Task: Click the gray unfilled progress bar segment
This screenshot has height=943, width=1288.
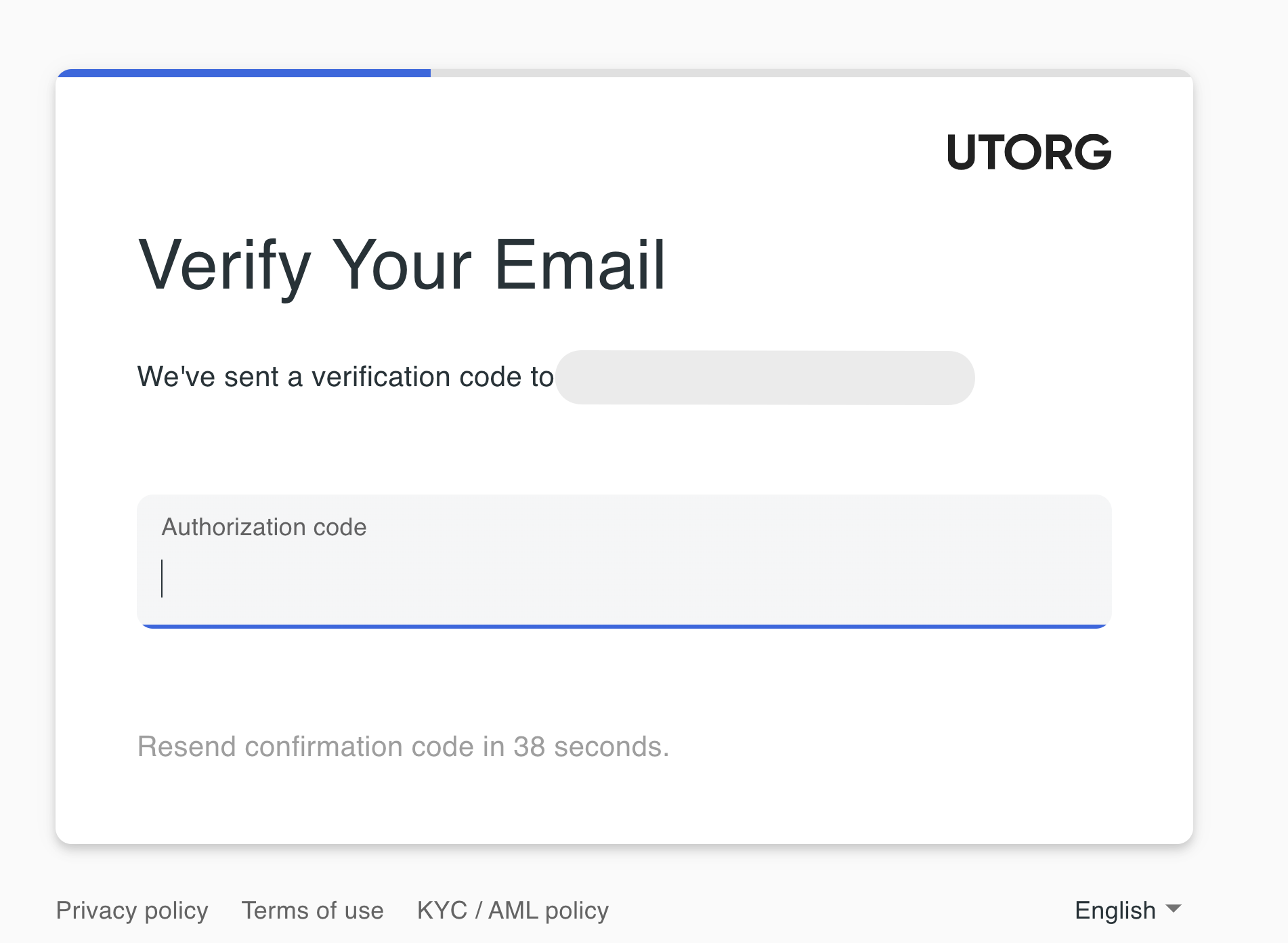Action: coord(811,73)
